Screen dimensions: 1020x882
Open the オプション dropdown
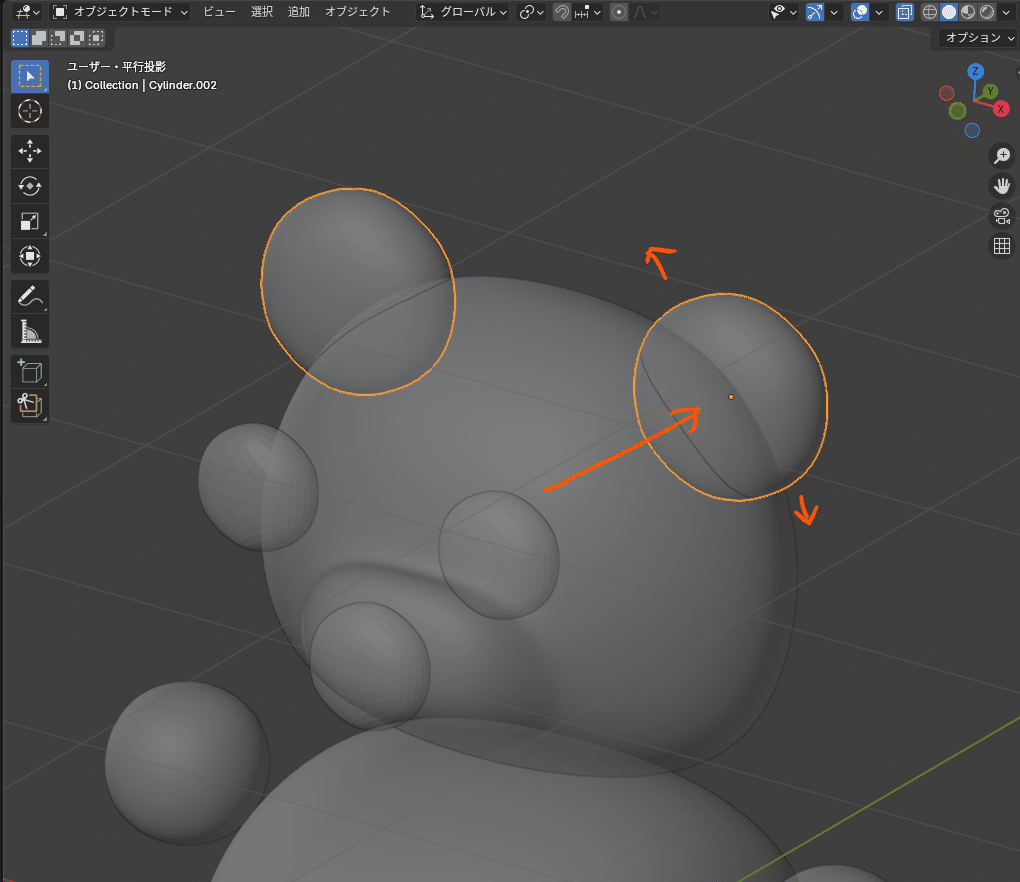point(976,38)
